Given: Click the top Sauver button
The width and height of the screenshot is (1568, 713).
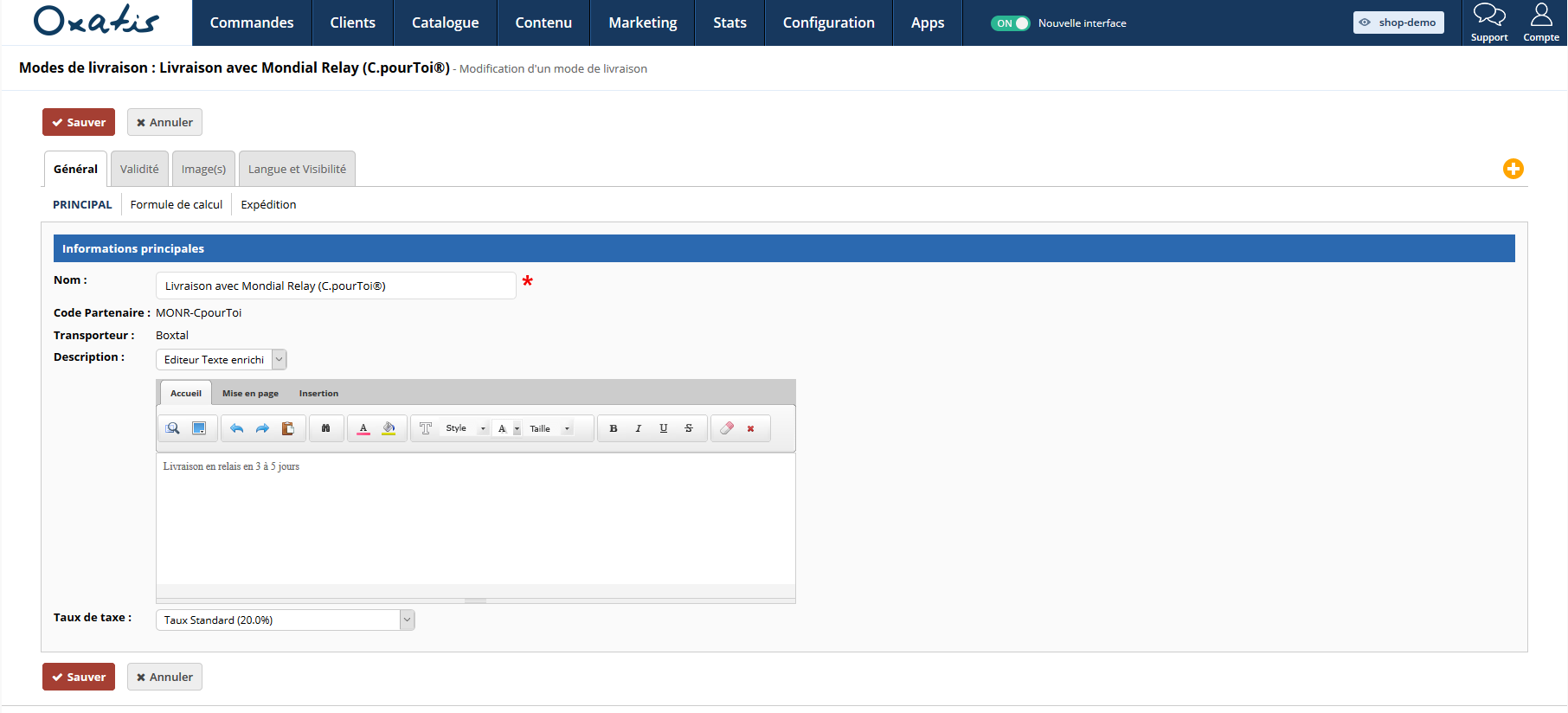Looking at the screenshot, I should click(x=79, y=122).
